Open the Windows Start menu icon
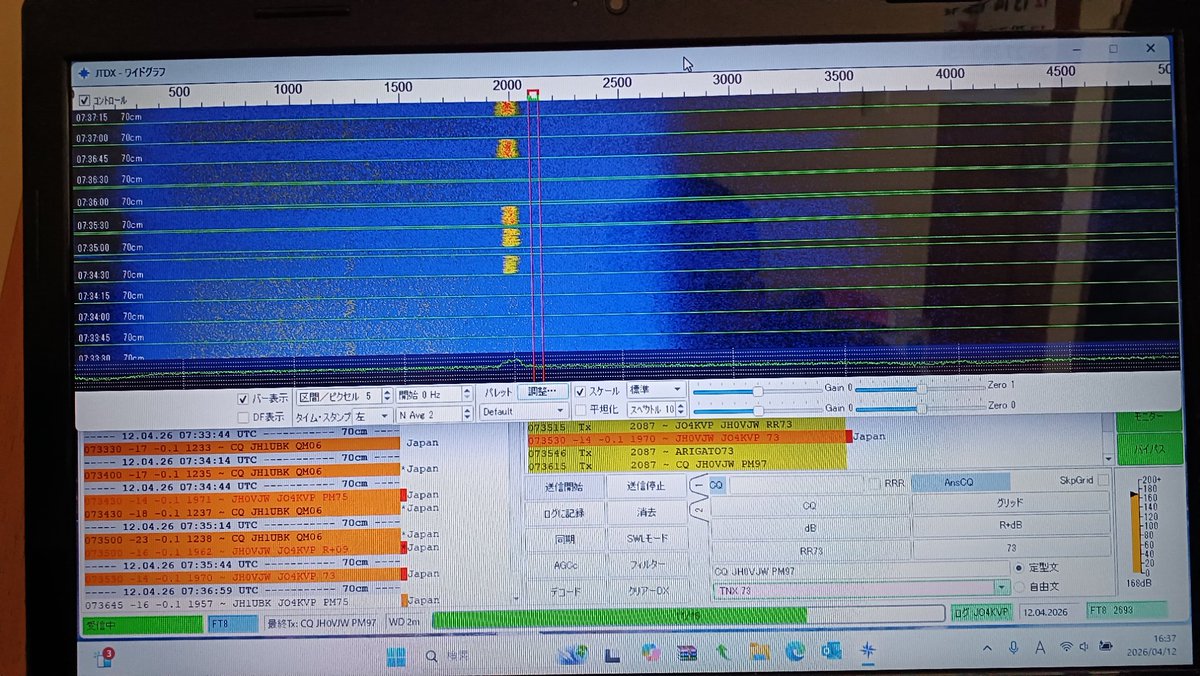This screenshot has width=1200, height=676. tap(396, 656)
